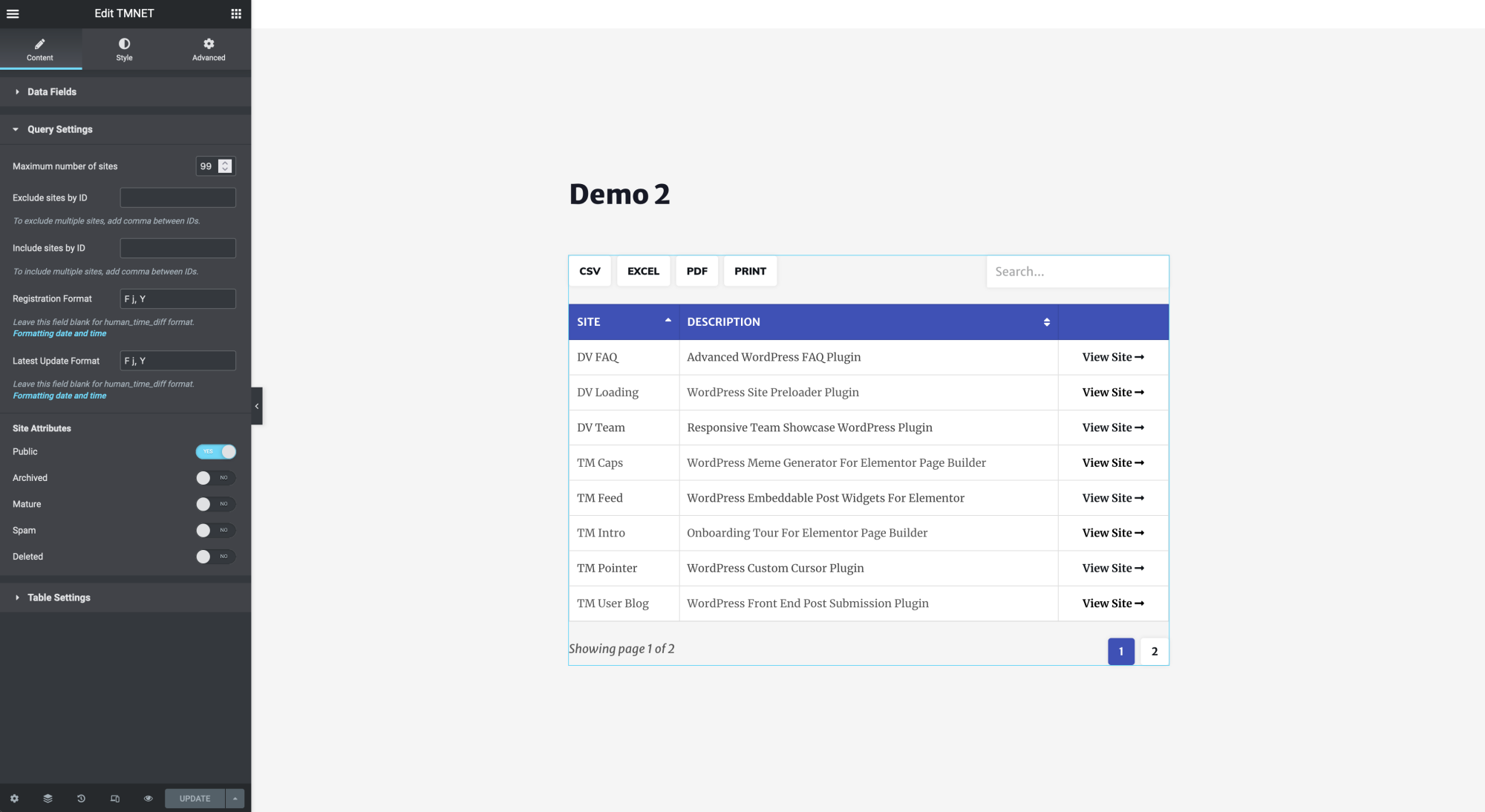
Task: Turn on the Spam attribute toggle
Action: [x=215, y=530]
